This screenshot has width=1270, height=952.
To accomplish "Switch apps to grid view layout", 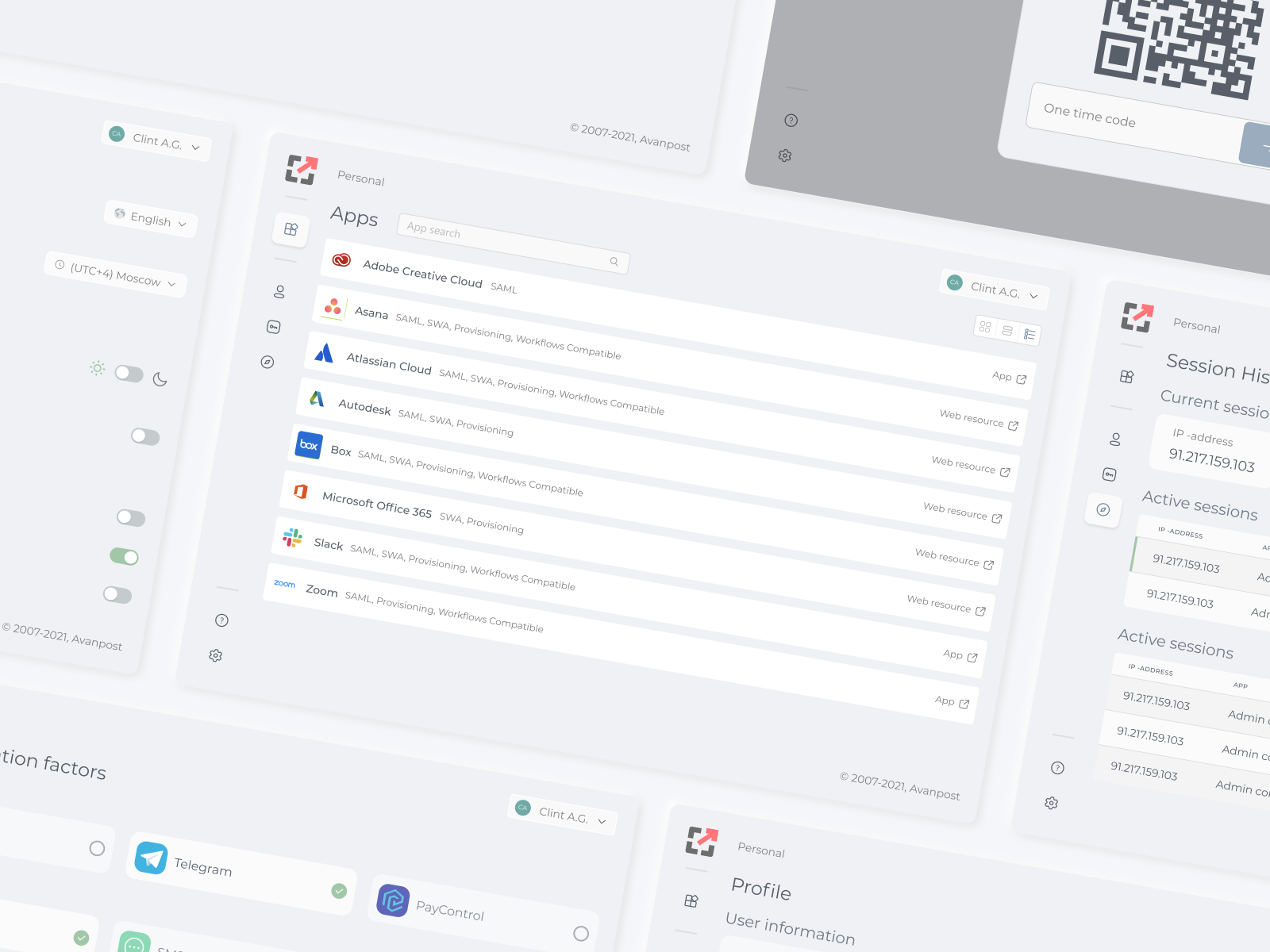I will [x=986, y=328].
